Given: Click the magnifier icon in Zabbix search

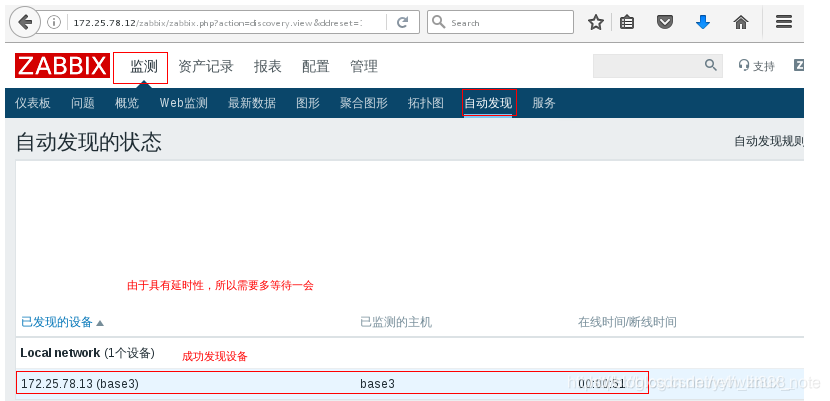Looking at the screenshot, I should tap(711, 65).
